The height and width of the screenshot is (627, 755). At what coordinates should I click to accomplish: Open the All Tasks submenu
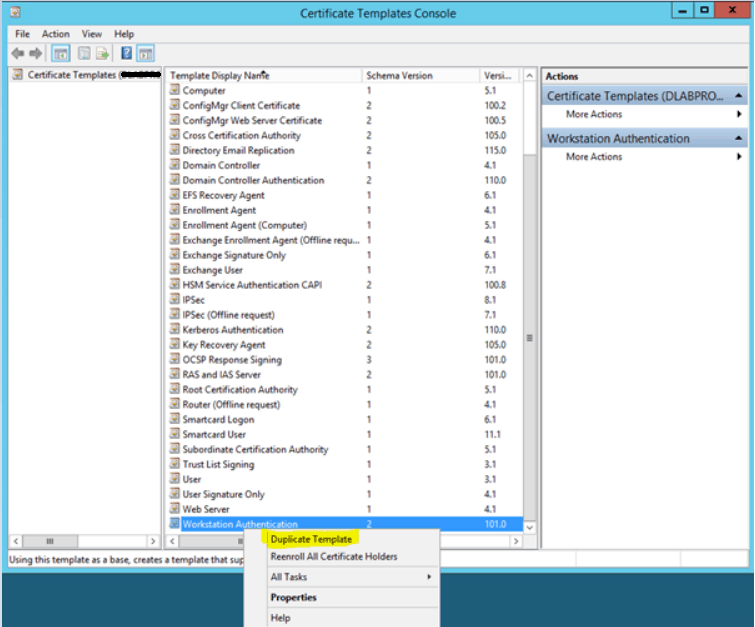[351, 576]
